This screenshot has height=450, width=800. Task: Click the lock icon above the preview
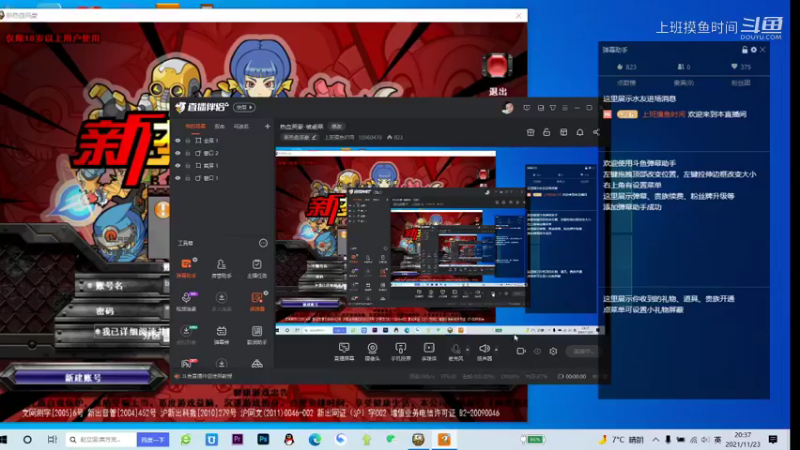coord(546,132)
